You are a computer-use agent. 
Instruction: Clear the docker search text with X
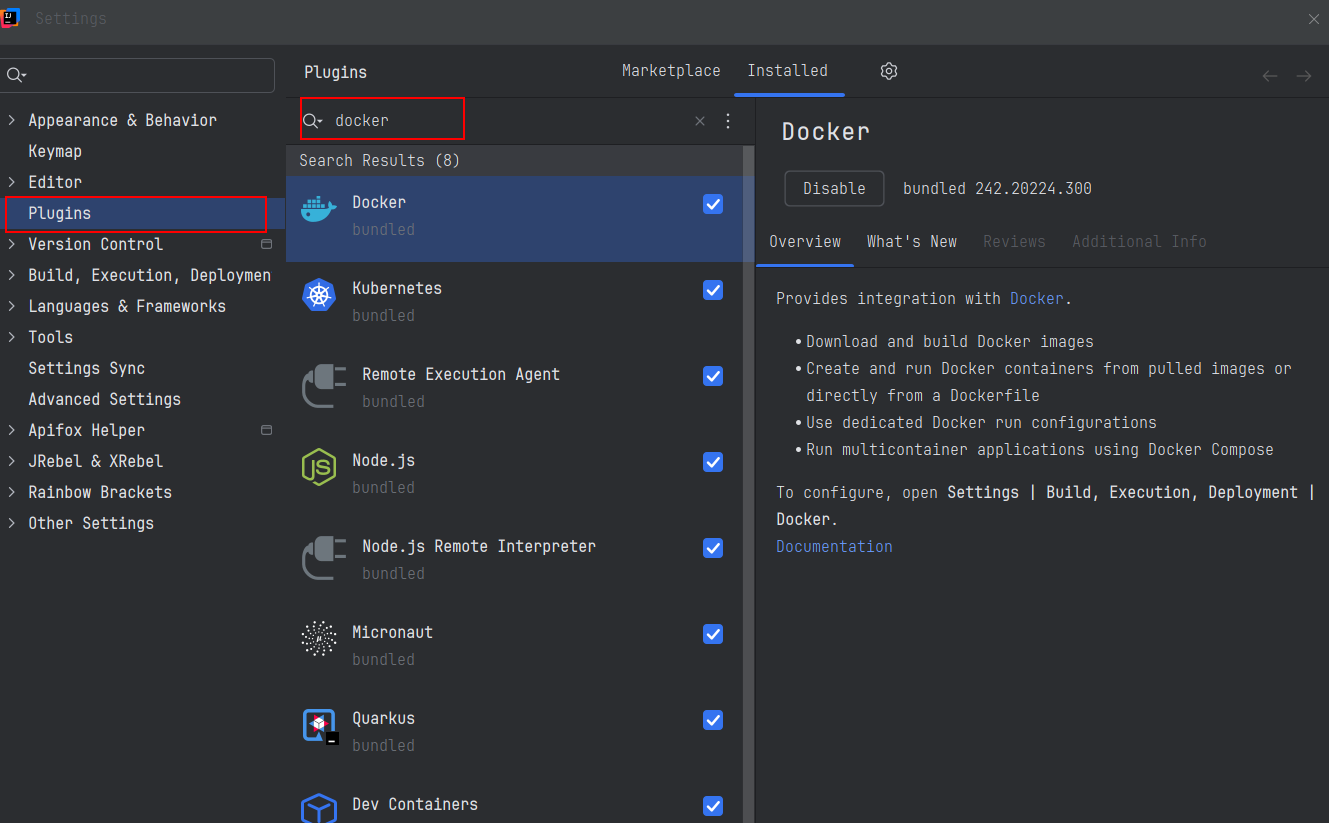700,121
